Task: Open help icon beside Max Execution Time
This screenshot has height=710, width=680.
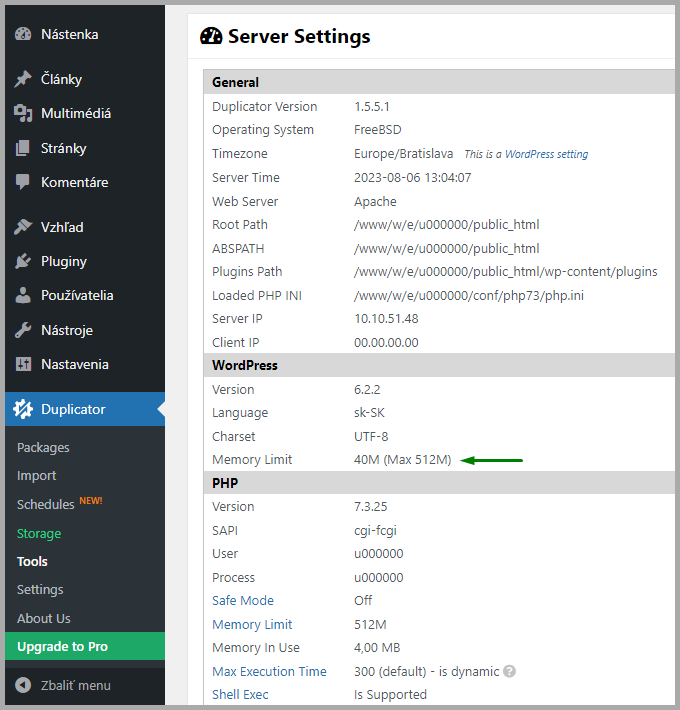Action: [x=510, y=672]
